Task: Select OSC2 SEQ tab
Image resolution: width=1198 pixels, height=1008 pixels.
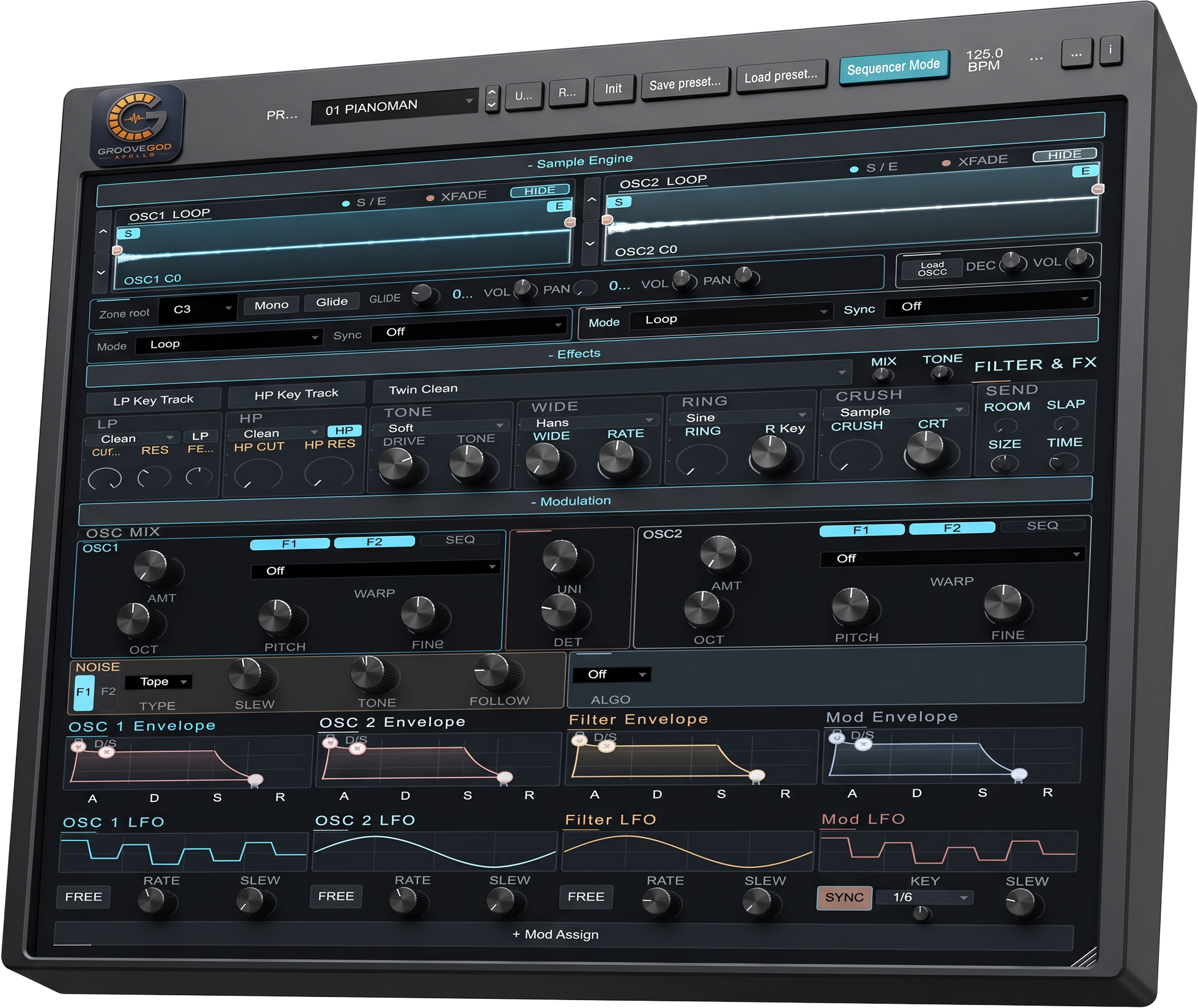Action: click(1043, 526)
